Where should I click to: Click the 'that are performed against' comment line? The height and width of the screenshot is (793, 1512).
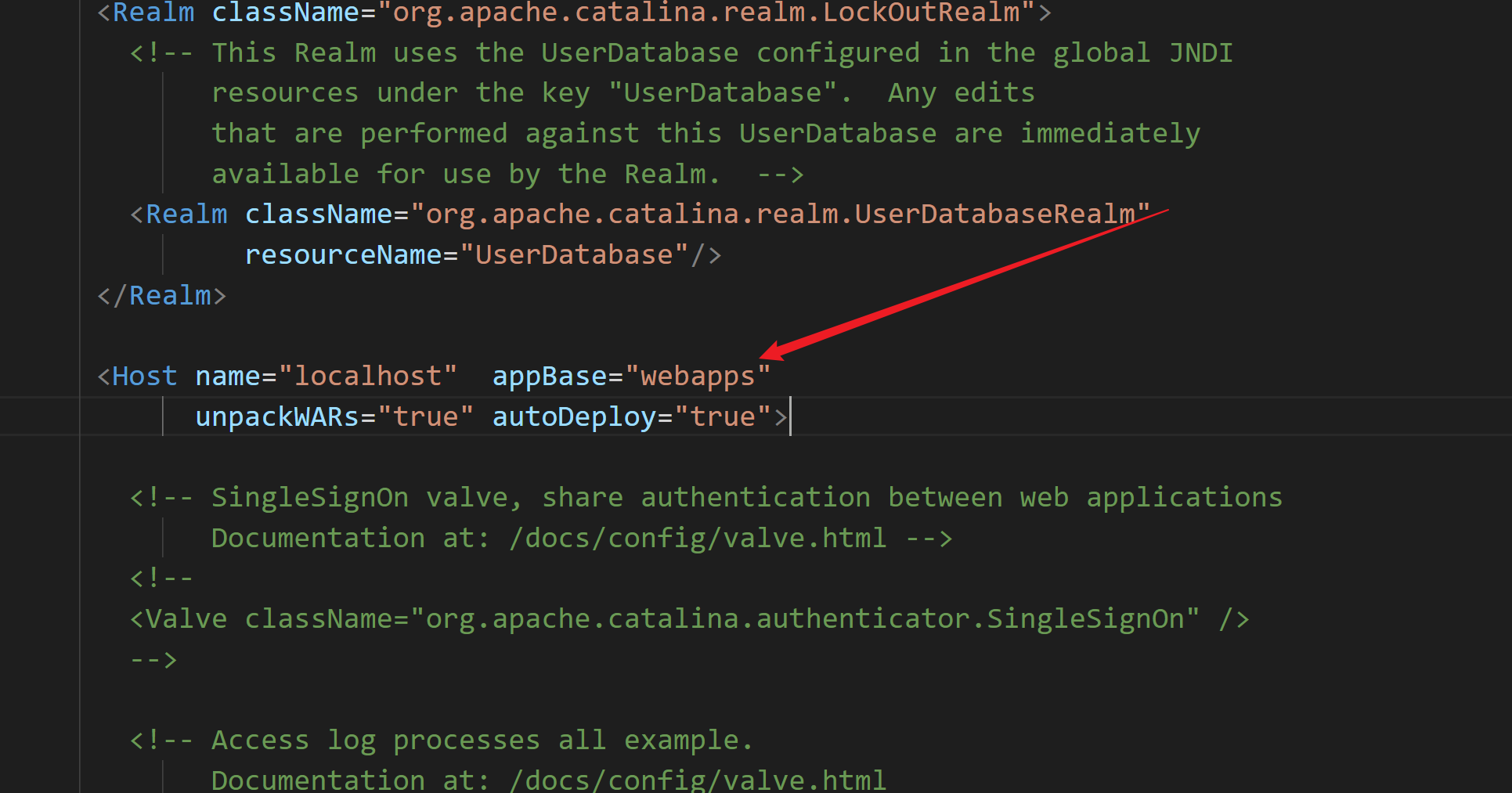[705, 133]
